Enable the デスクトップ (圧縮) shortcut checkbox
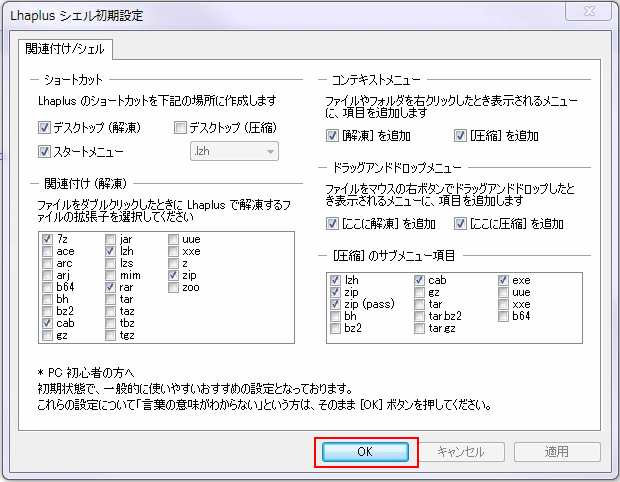This screenshot has height=482, width=620. (x=181, y=128)
